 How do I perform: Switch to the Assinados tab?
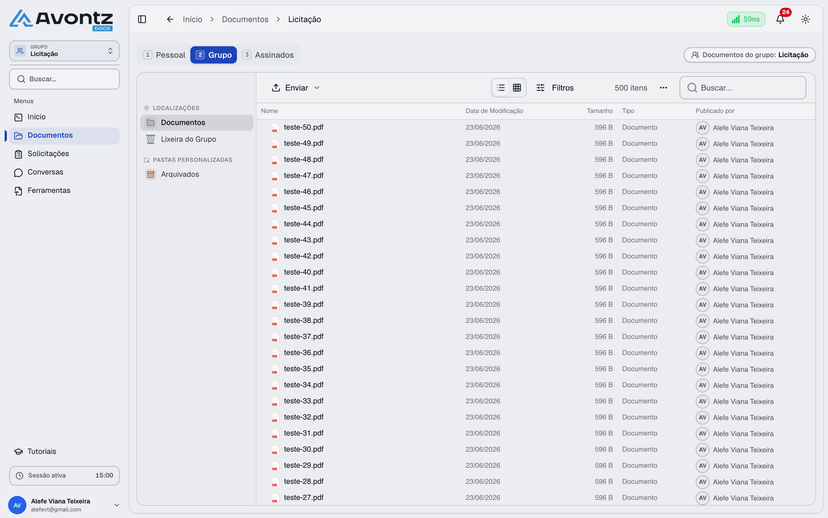tap(268, 55)
